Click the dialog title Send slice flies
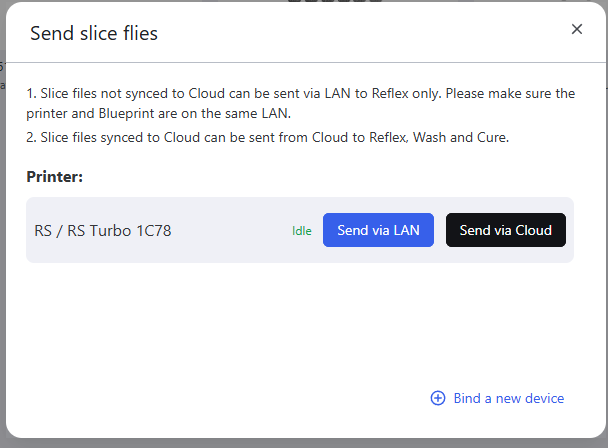Image resolution: width=608 pixels, height=448 pixels. pos(94,34)
